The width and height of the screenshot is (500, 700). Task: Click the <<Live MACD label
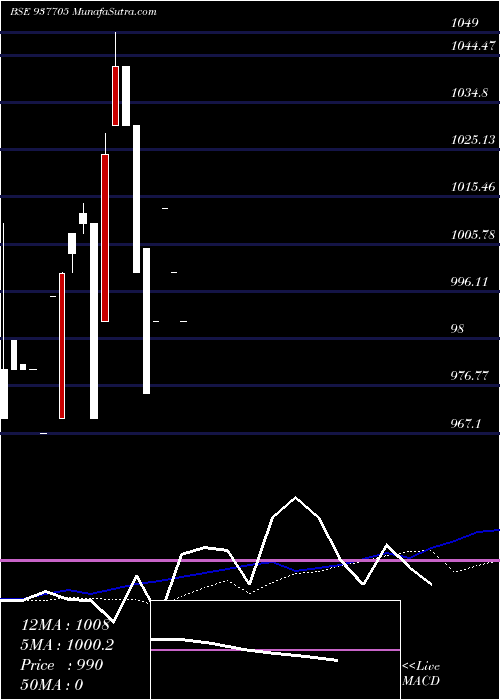click(x=421, y=674)
